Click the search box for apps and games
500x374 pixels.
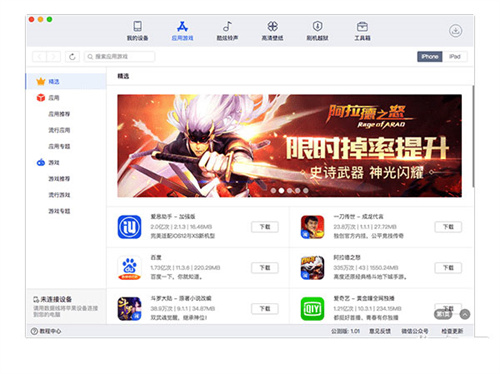[x=119, y=57]
